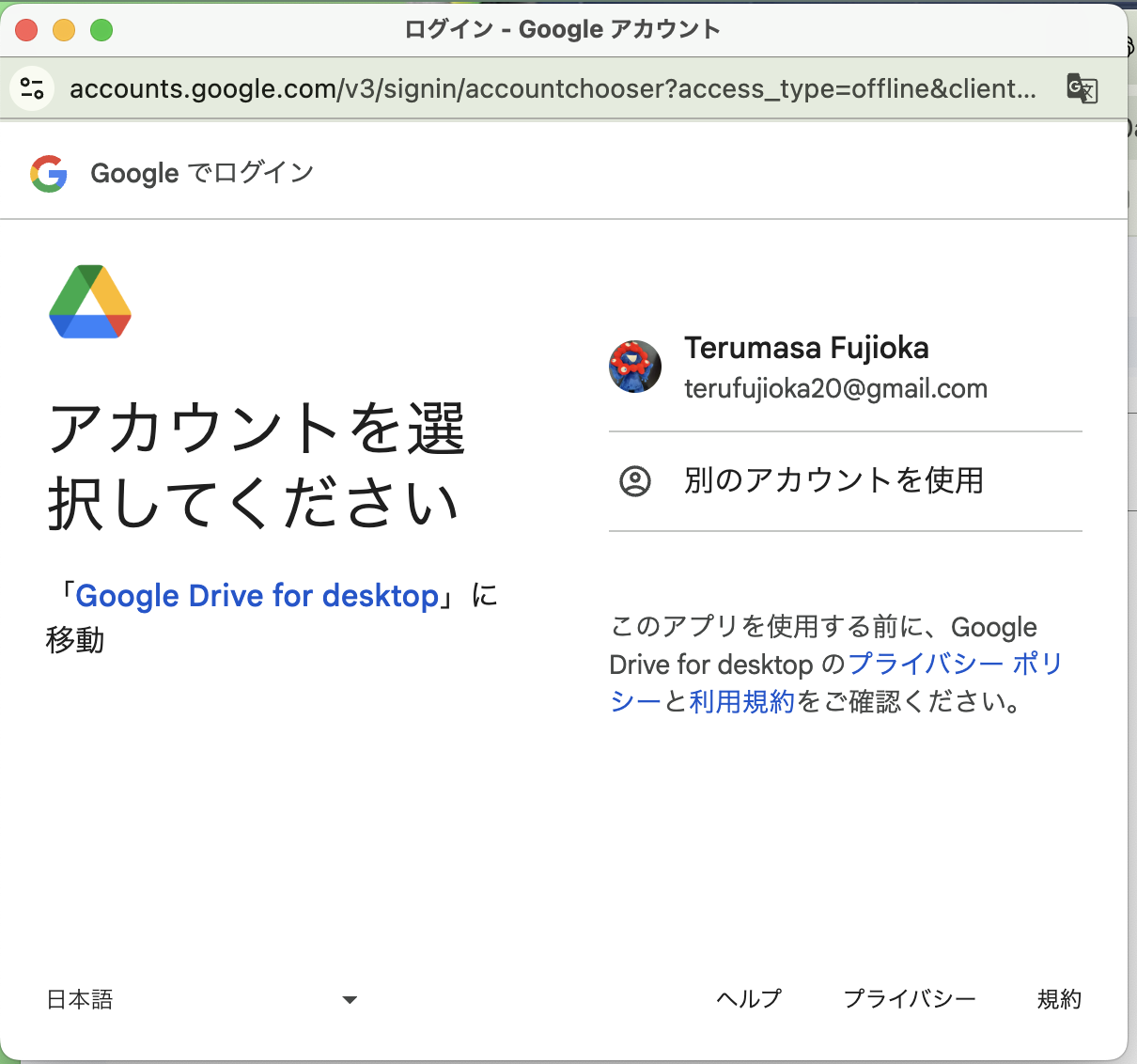Open the 日本語 language selector dropdown

pyautogui.click(x=79, y=999)
